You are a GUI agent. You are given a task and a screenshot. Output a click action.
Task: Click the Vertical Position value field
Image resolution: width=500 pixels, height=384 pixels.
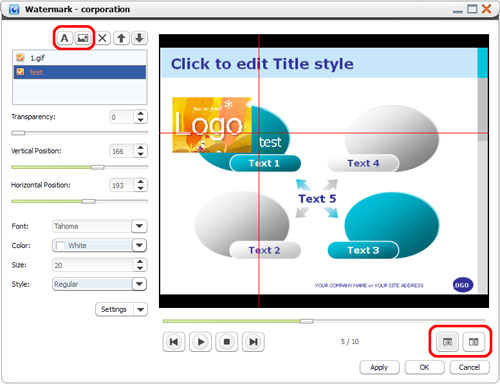[122, 151]
